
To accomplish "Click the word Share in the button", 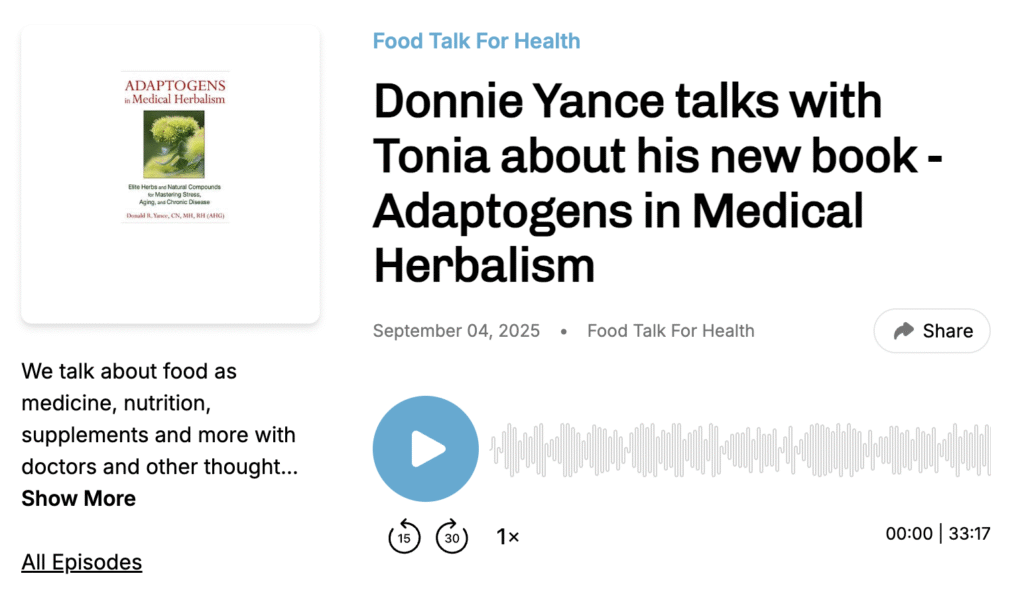I will 947,331.
